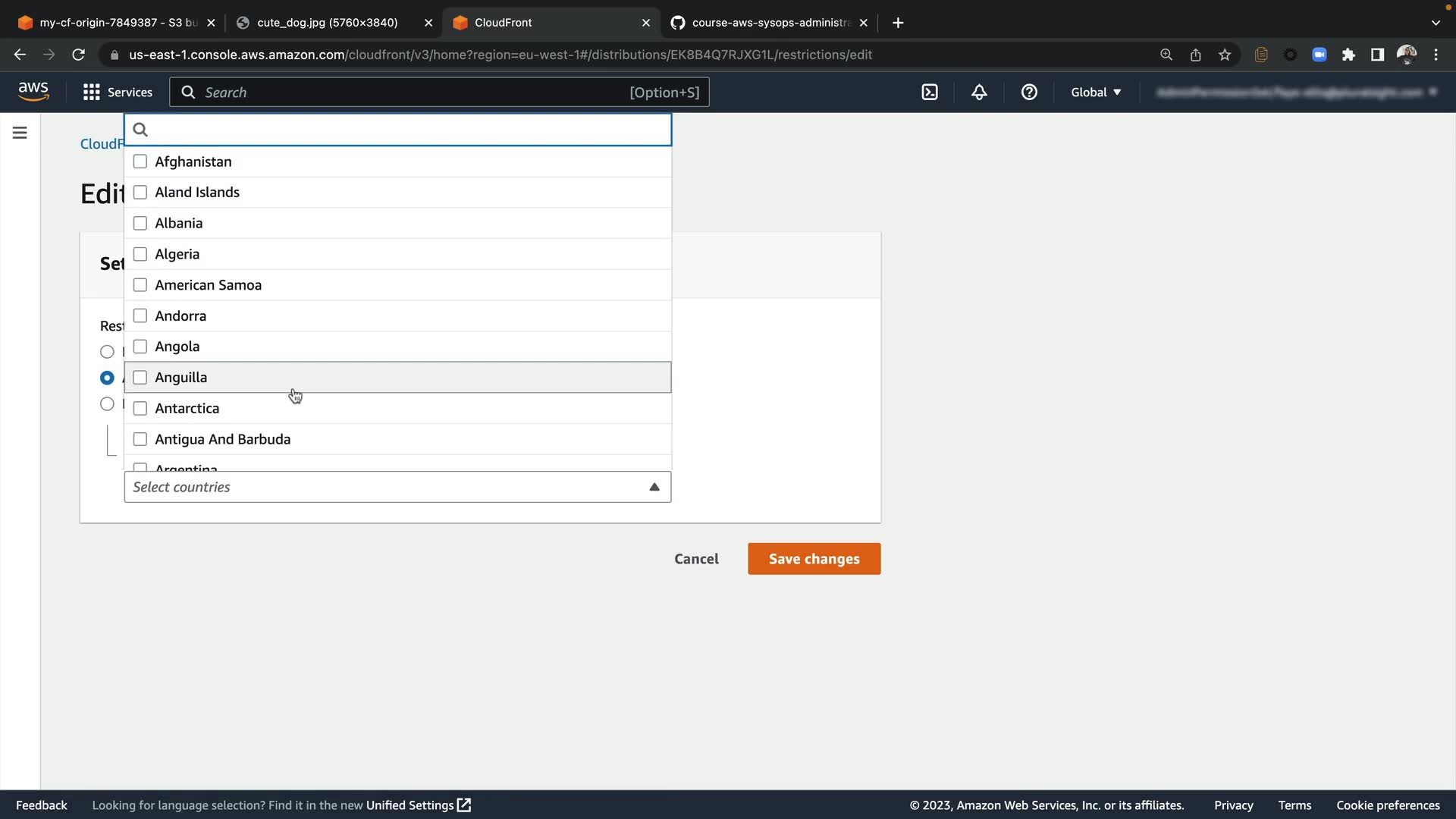Screen dimensions: 1456x819
Task: Select the Andorra checkbox
Action: (140, 315)
